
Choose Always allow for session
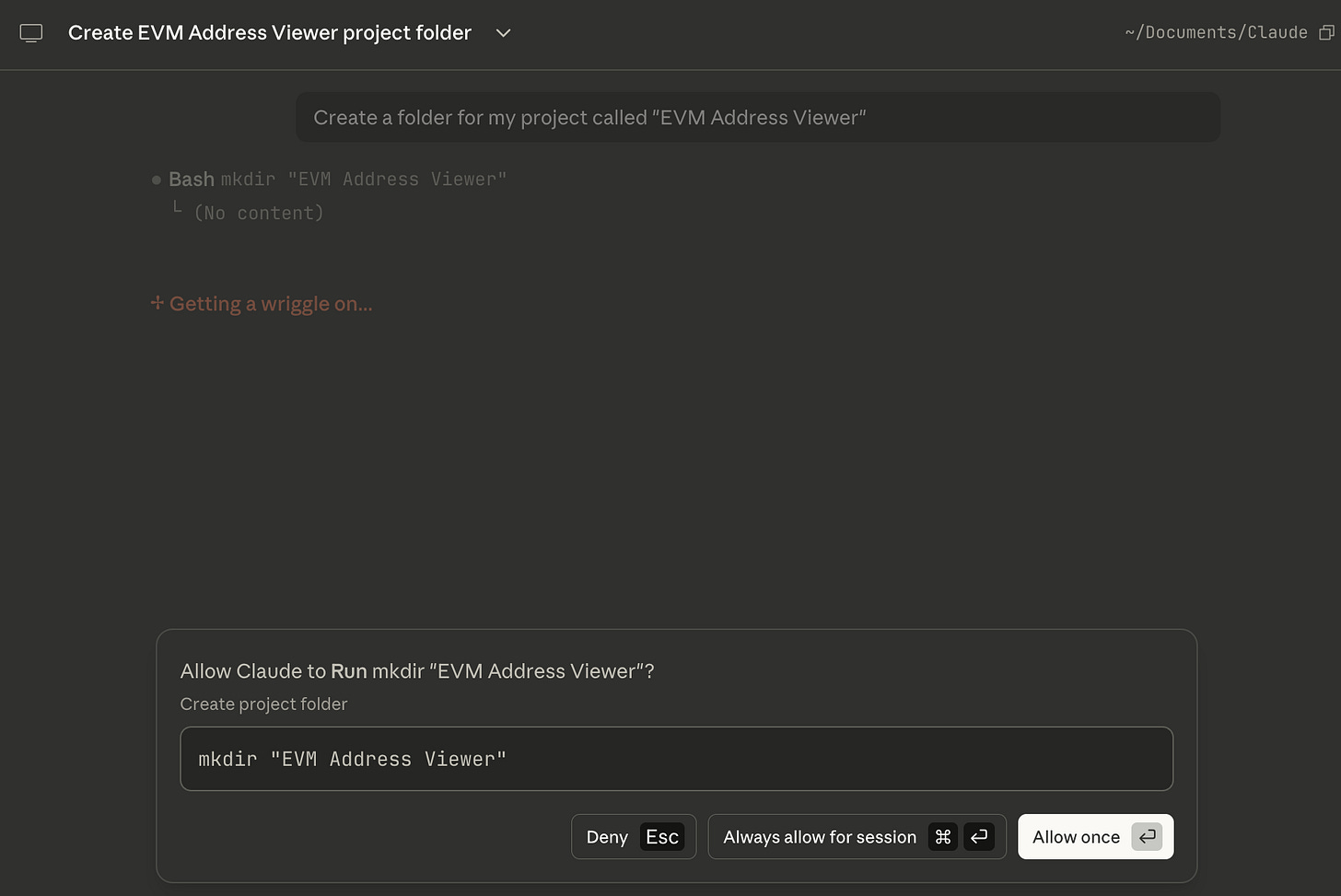pyautogui.click(x=857, y=837)
